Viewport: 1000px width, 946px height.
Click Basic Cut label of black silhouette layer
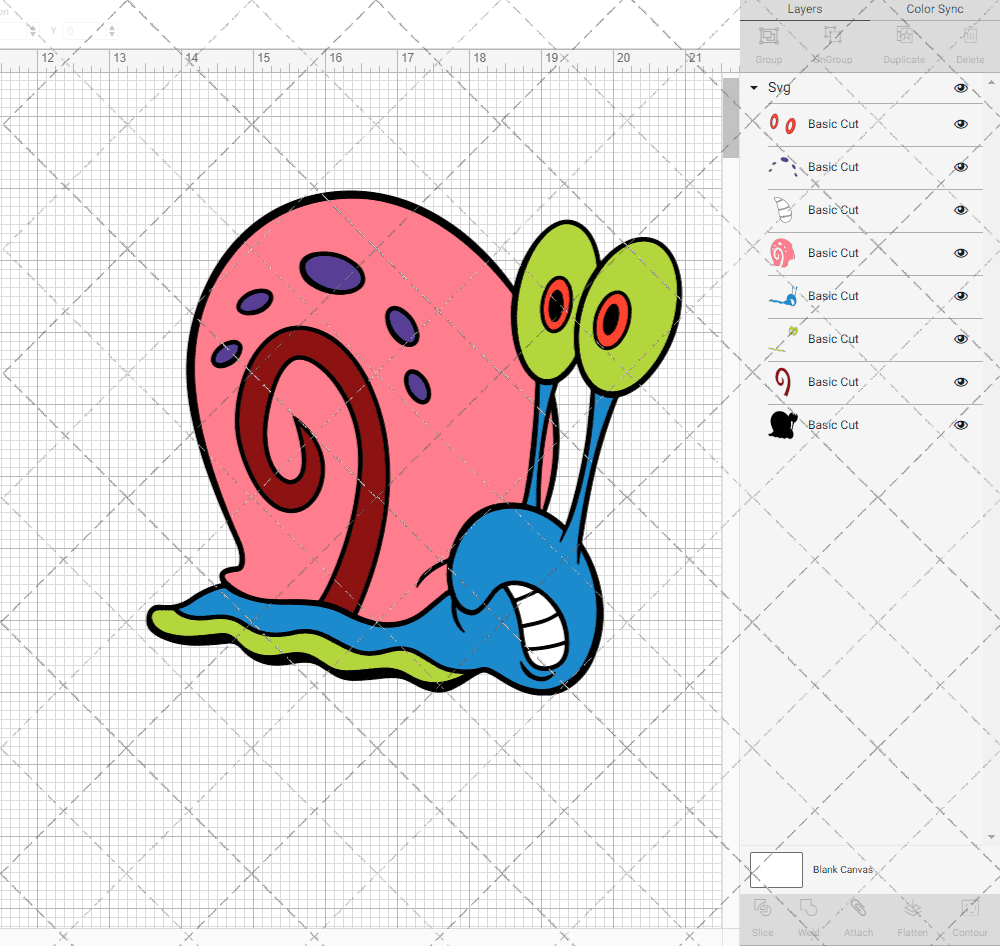(833, 425)
